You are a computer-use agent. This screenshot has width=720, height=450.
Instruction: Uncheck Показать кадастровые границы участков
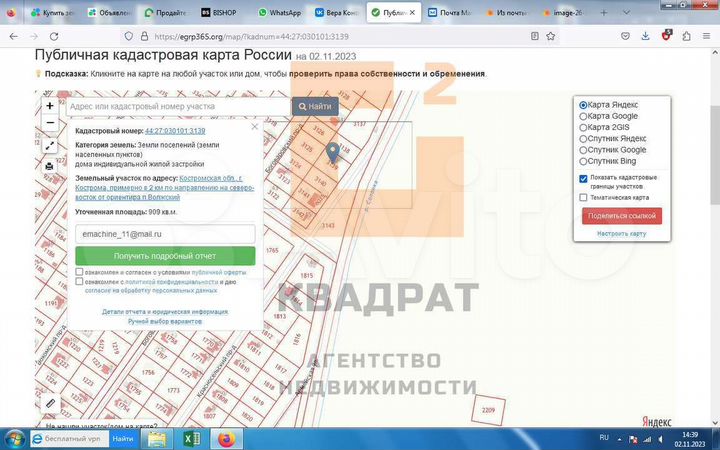click(583, 179)
